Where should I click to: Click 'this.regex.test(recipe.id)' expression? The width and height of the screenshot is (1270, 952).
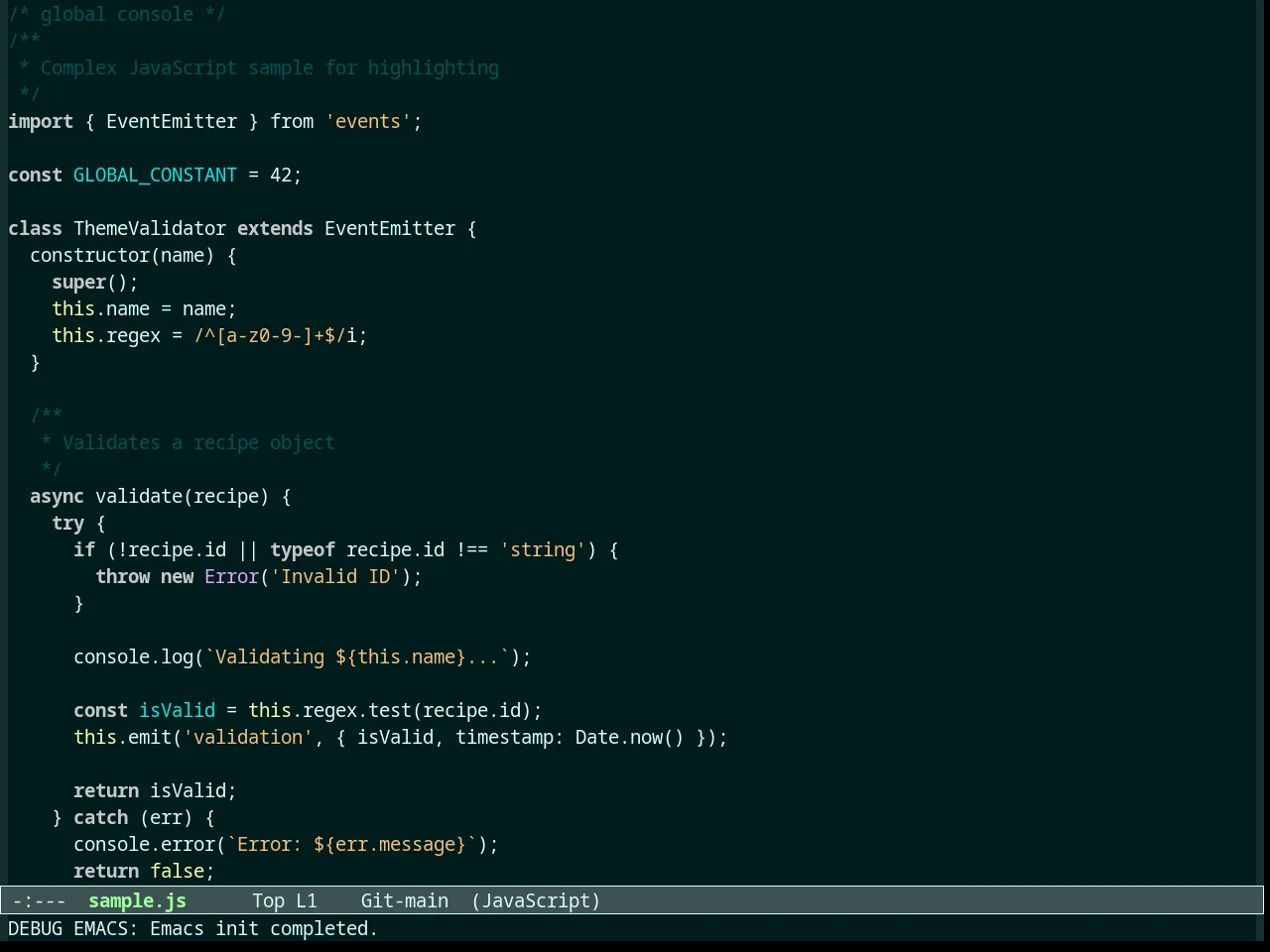point(390,710)
